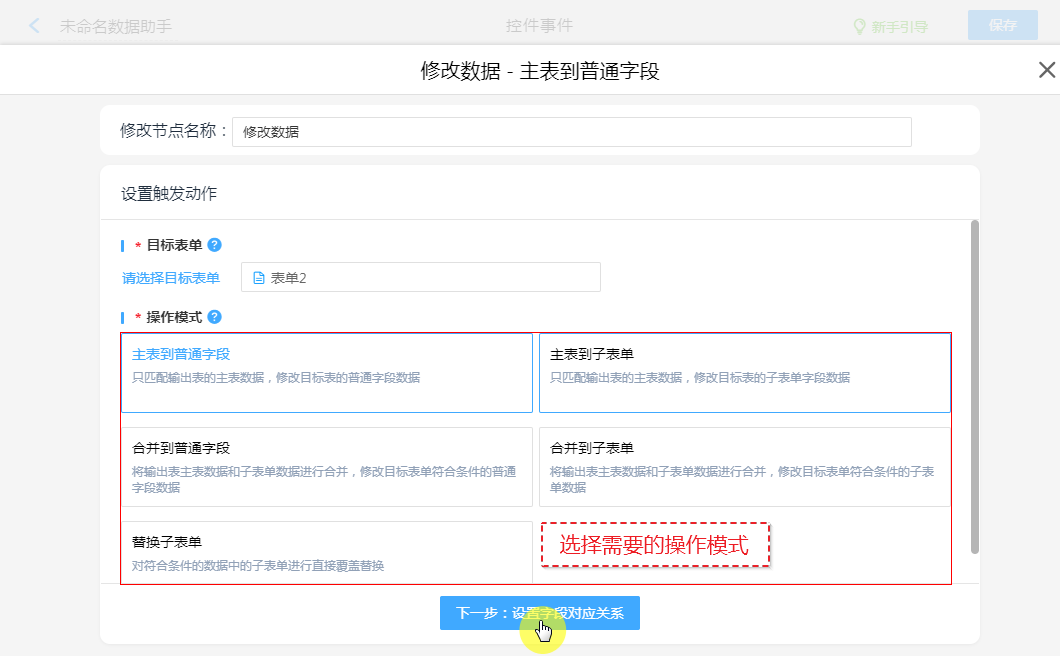1060x656 pixels.
Task: Open the 新手引导 beginner guide
Action: (x=890, y=27)
